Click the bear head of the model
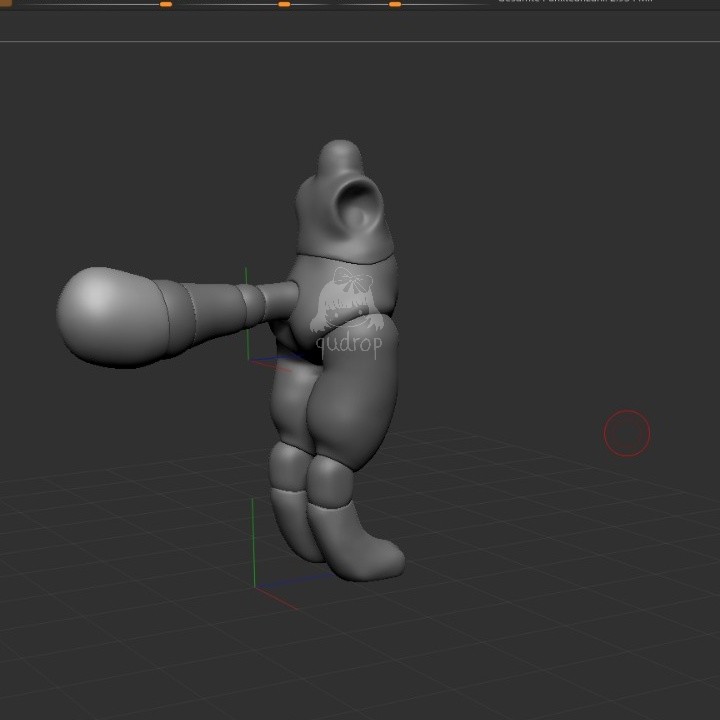720x720 pixels. (344, 202)
